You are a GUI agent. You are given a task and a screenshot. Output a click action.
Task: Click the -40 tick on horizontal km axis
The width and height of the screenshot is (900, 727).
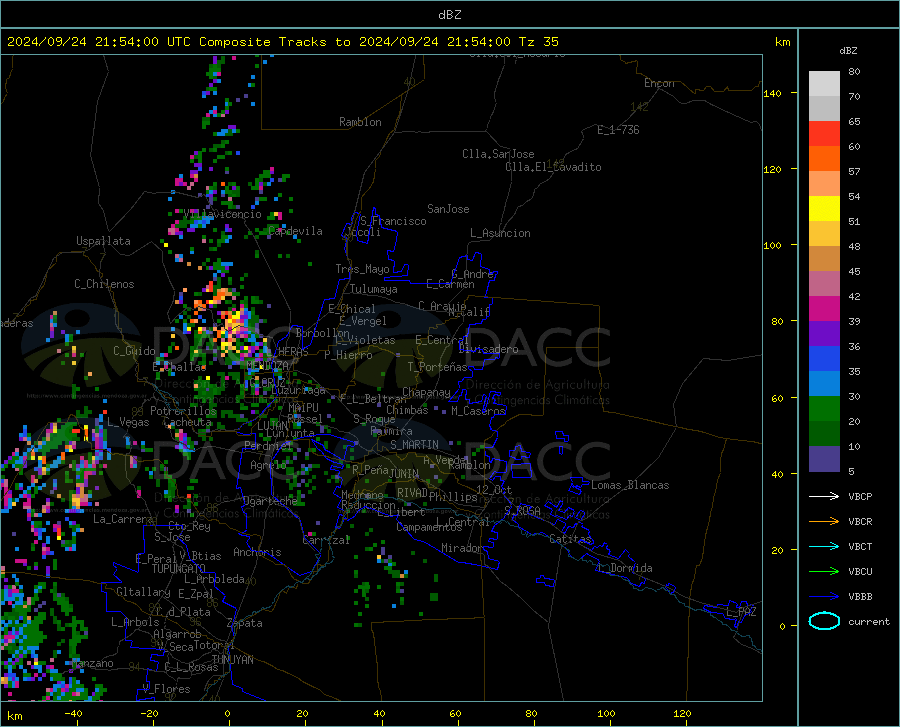[73, 714]
